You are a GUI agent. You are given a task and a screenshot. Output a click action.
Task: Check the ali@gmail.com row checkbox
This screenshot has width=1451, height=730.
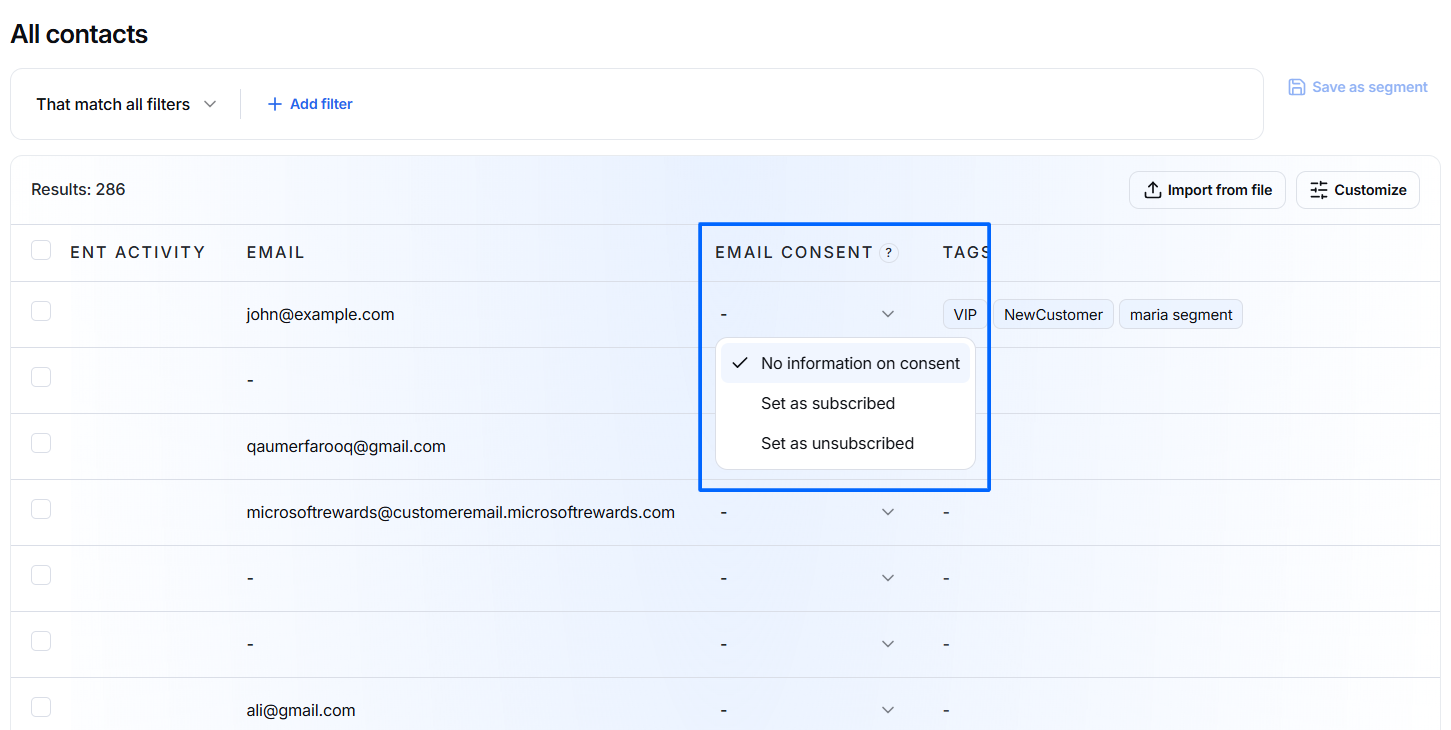click(41, 707)
